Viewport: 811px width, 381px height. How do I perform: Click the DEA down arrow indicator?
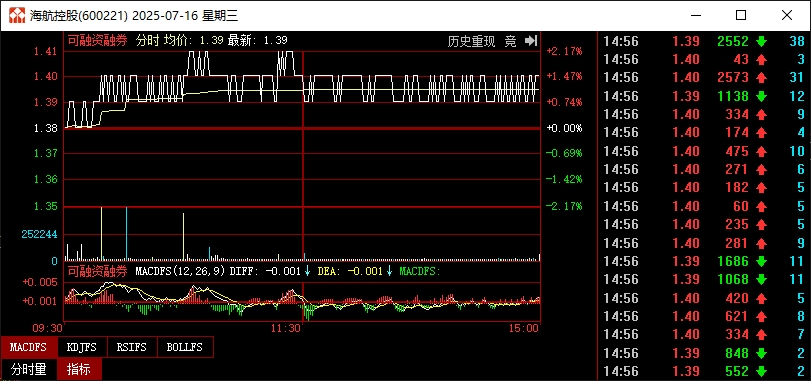pyautogui.click(x=389, y=271)
